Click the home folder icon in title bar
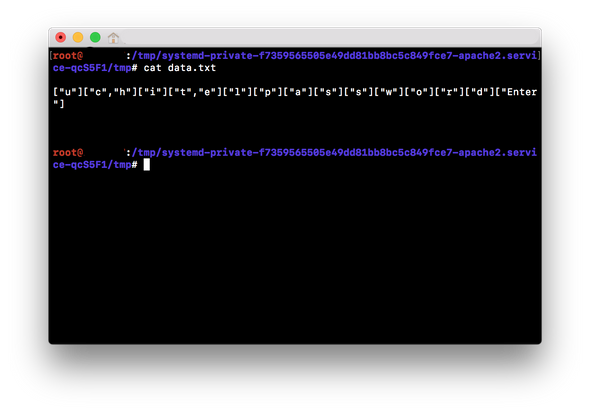Screen dimensions: 590x414 pos(113,38)
